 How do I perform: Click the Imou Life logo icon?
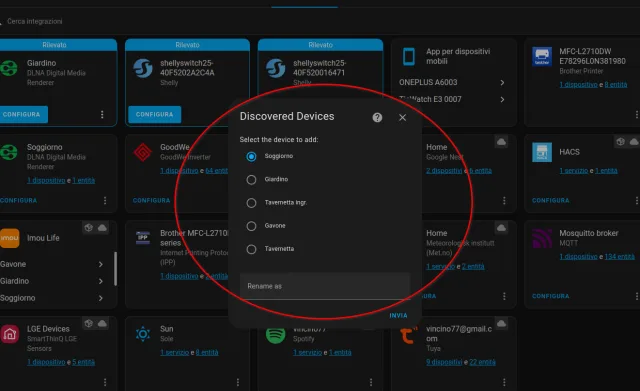tap(10, 238)
